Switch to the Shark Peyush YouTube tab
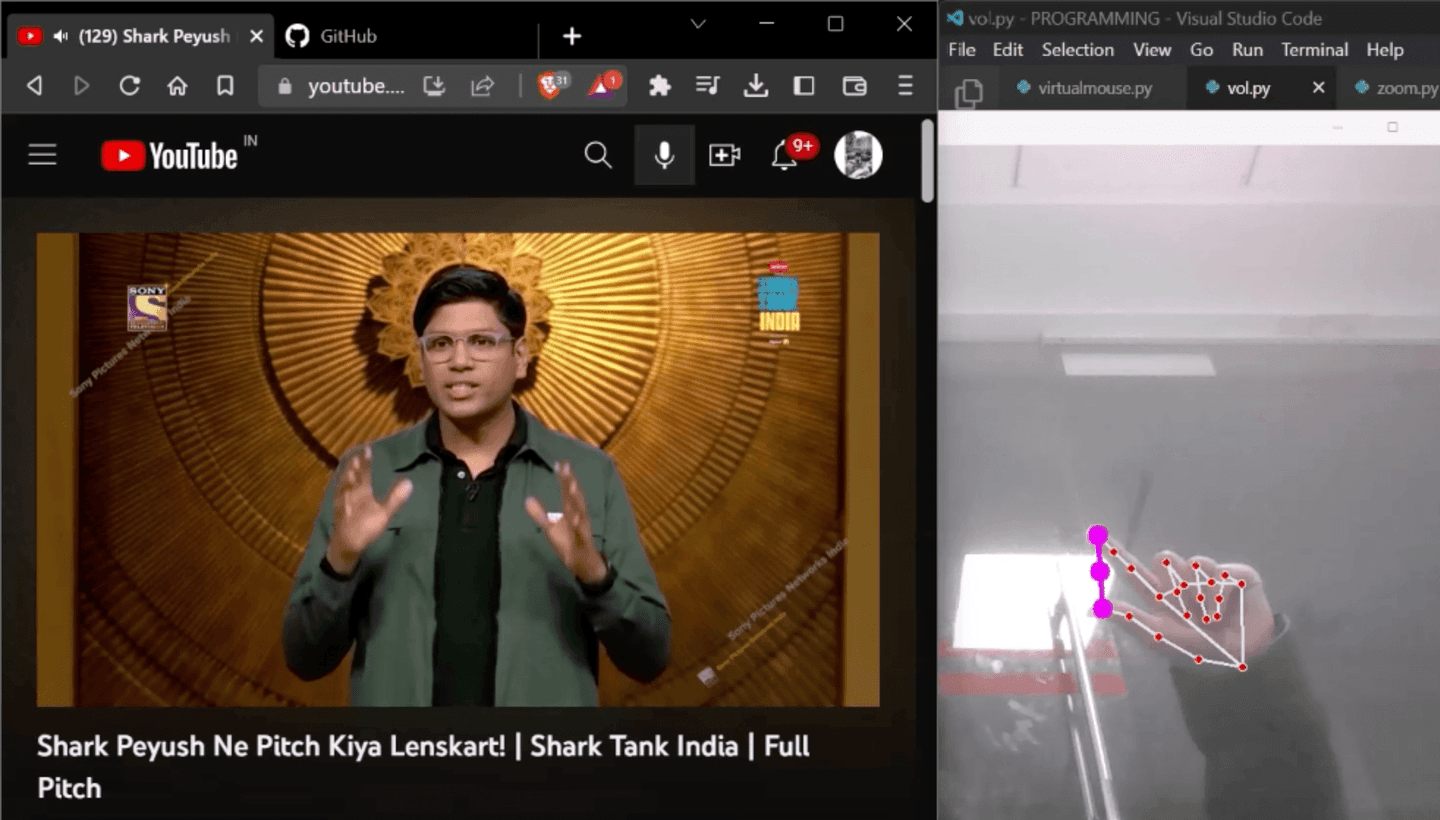The height and width of the screenshot is (820, 1440). tap(141, 37)
